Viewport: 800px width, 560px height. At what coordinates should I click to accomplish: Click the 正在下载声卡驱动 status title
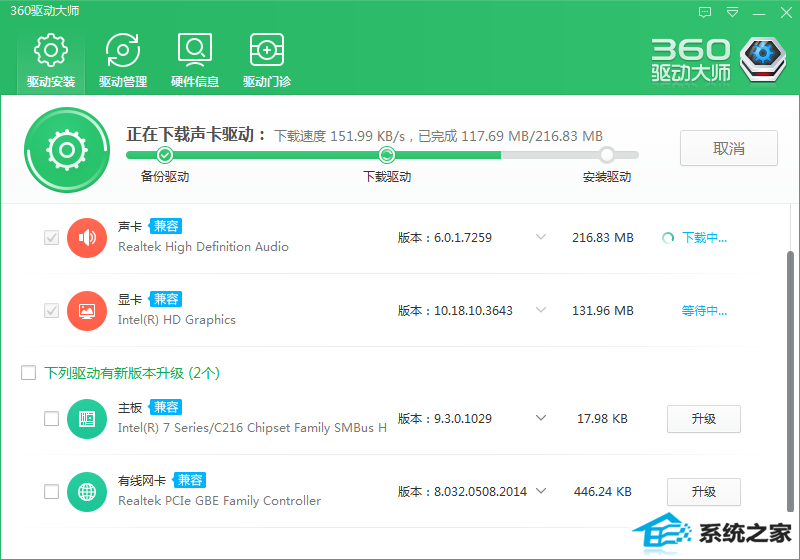point(196,135)
